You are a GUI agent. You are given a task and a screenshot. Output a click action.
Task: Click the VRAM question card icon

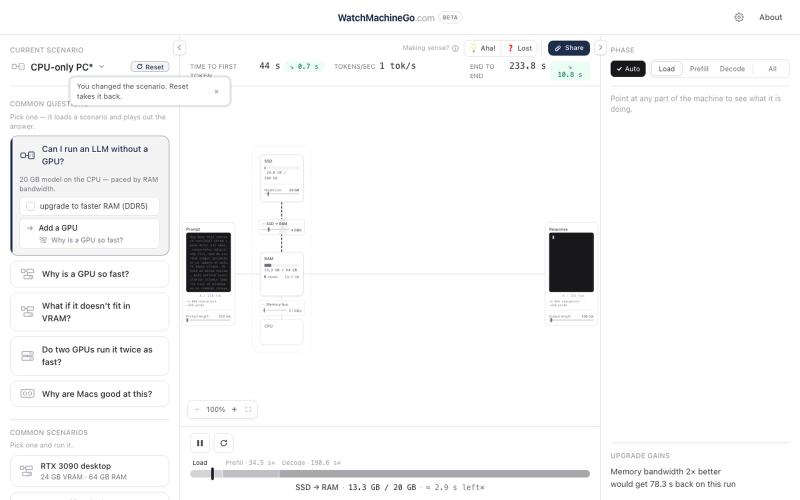[27, 311]
